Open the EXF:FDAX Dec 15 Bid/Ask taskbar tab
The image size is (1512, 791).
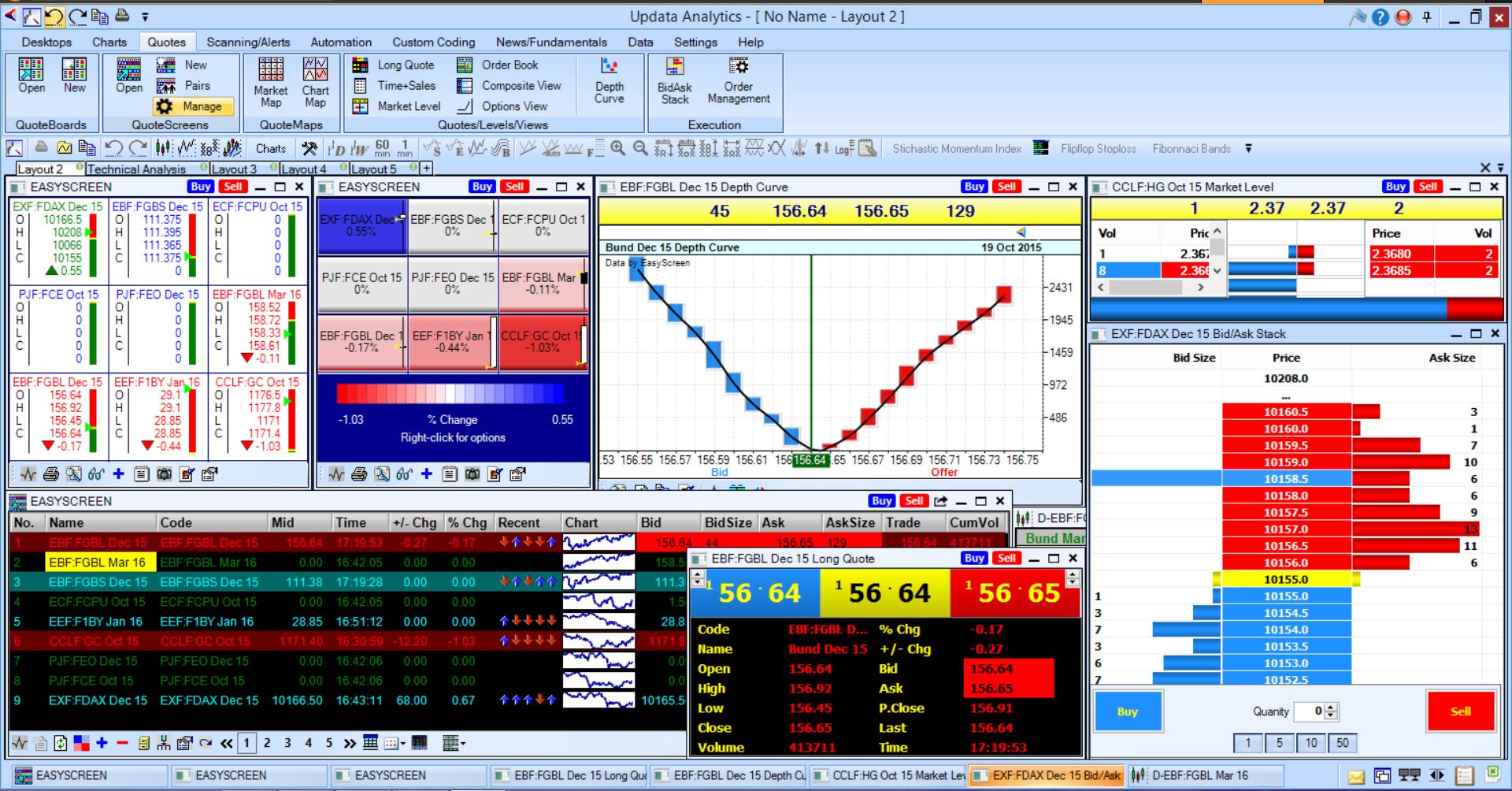[x=1047, y=775]
